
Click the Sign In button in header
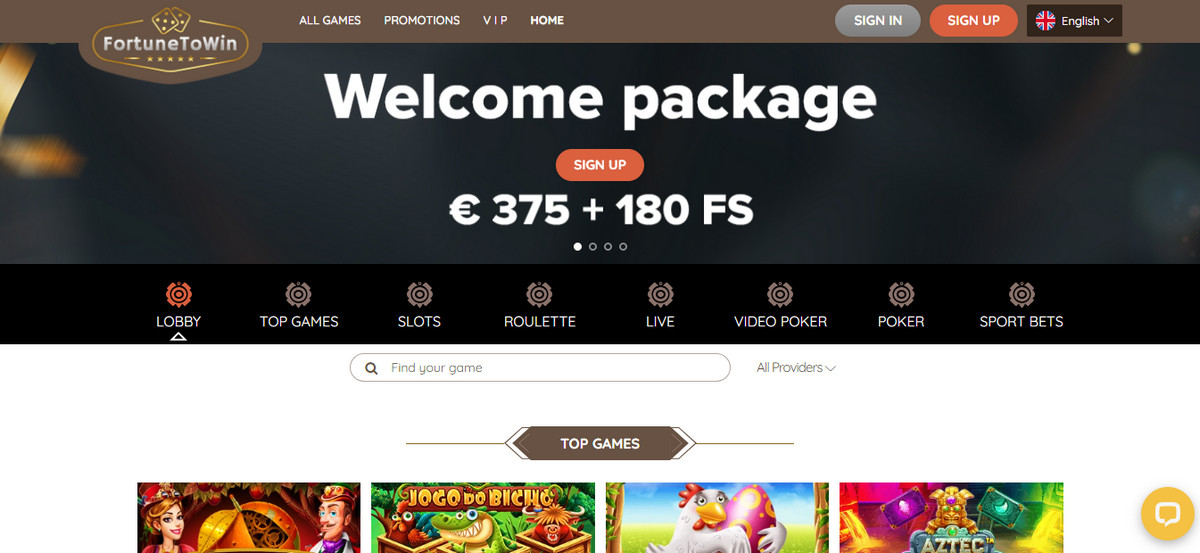pyautogui.click(x=878, y=20)
